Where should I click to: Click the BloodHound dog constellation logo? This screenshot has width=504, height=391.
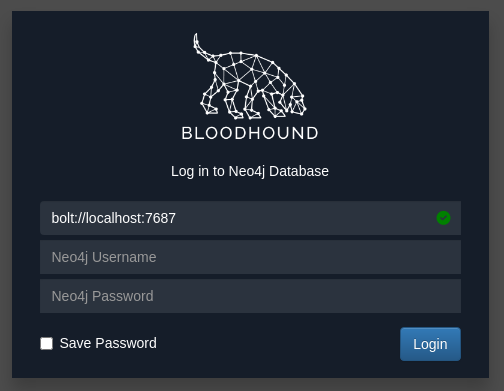(250, 76)
